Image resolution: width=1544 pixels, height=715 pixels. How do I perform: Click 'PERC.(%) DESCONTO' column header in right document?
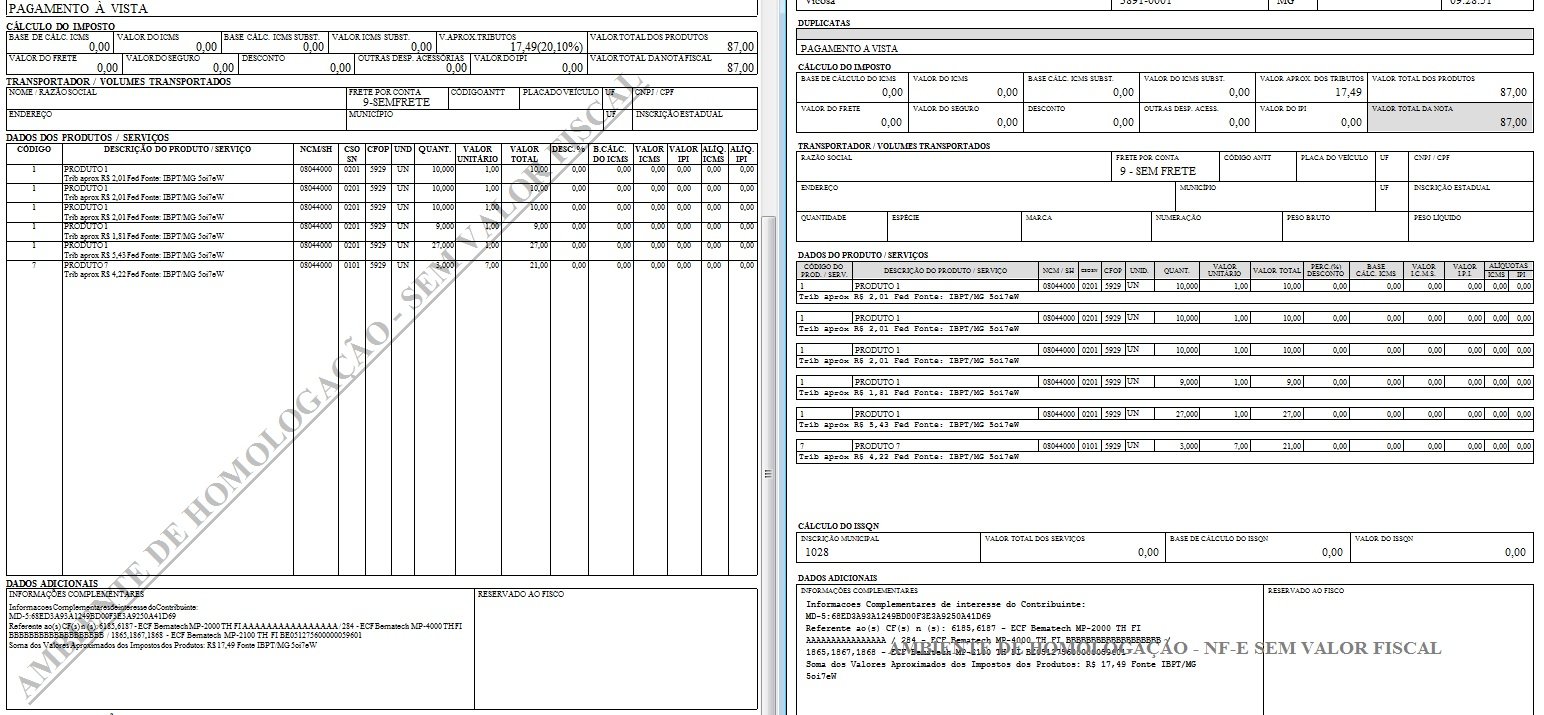pyautogui.click(x=1325, y=271)
